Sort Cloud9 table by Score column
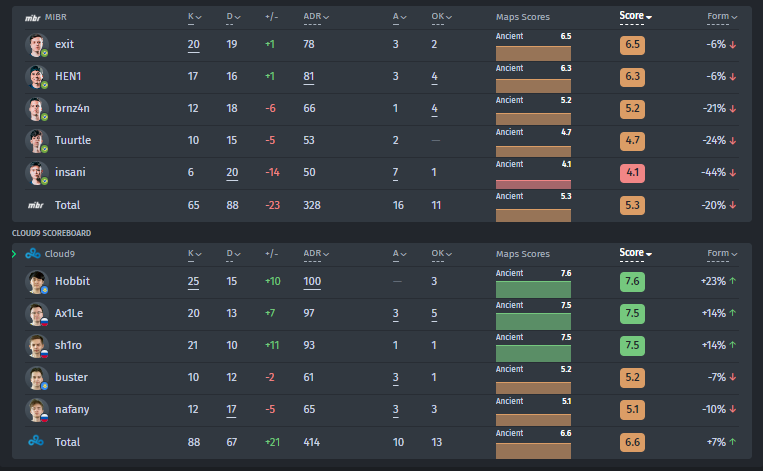This screenshot has height=471, width=763. (x=636, y=253)
